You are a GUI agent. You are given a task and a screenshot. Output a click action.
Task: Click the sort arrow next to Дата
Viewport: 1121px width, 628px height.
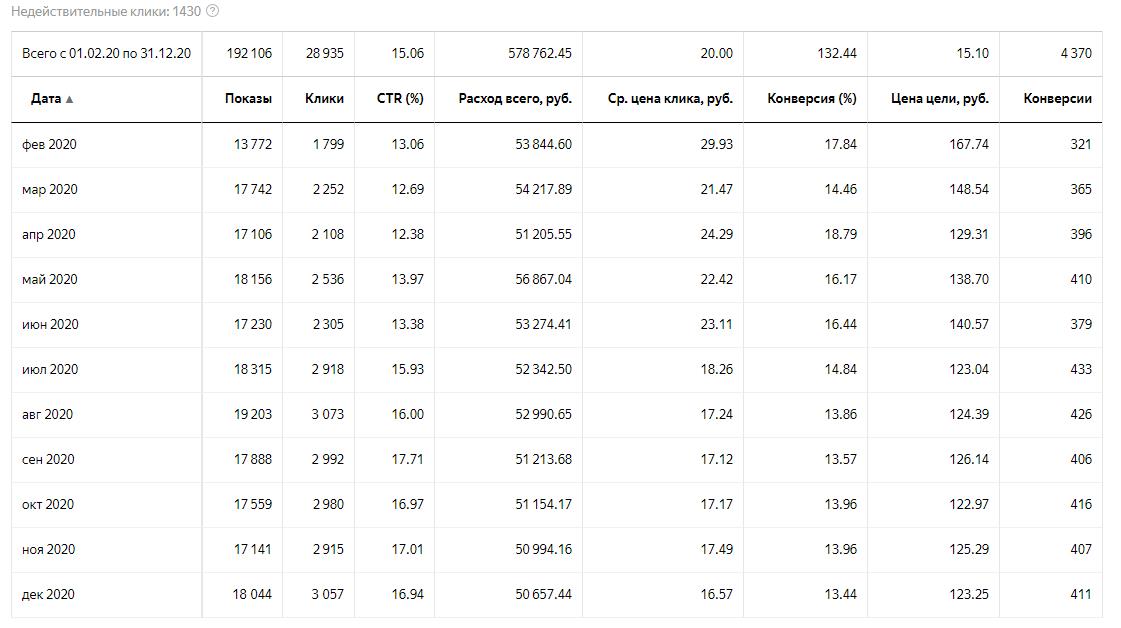click(x=70, y=99)
